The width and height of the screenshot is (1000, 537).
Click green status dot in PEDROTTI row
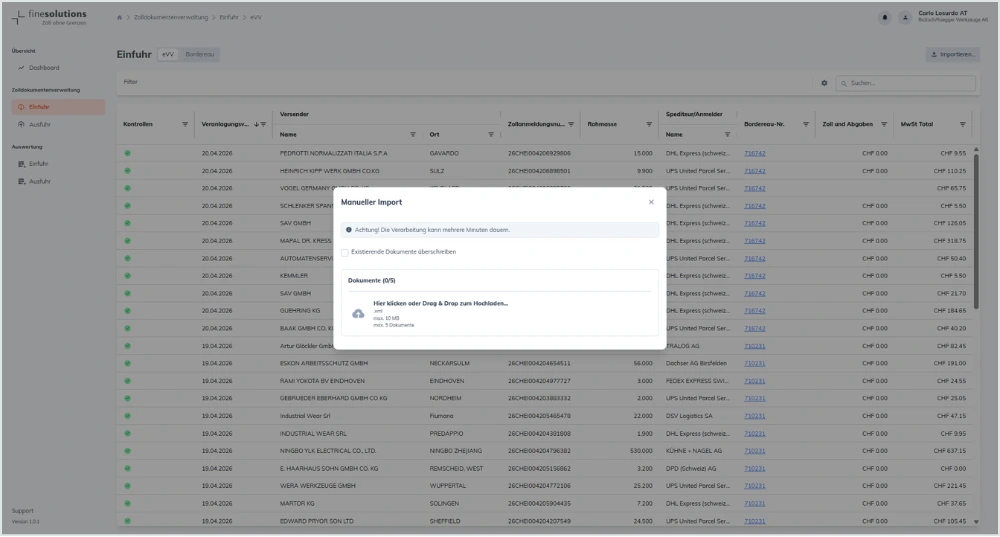(x=128, y=154)
